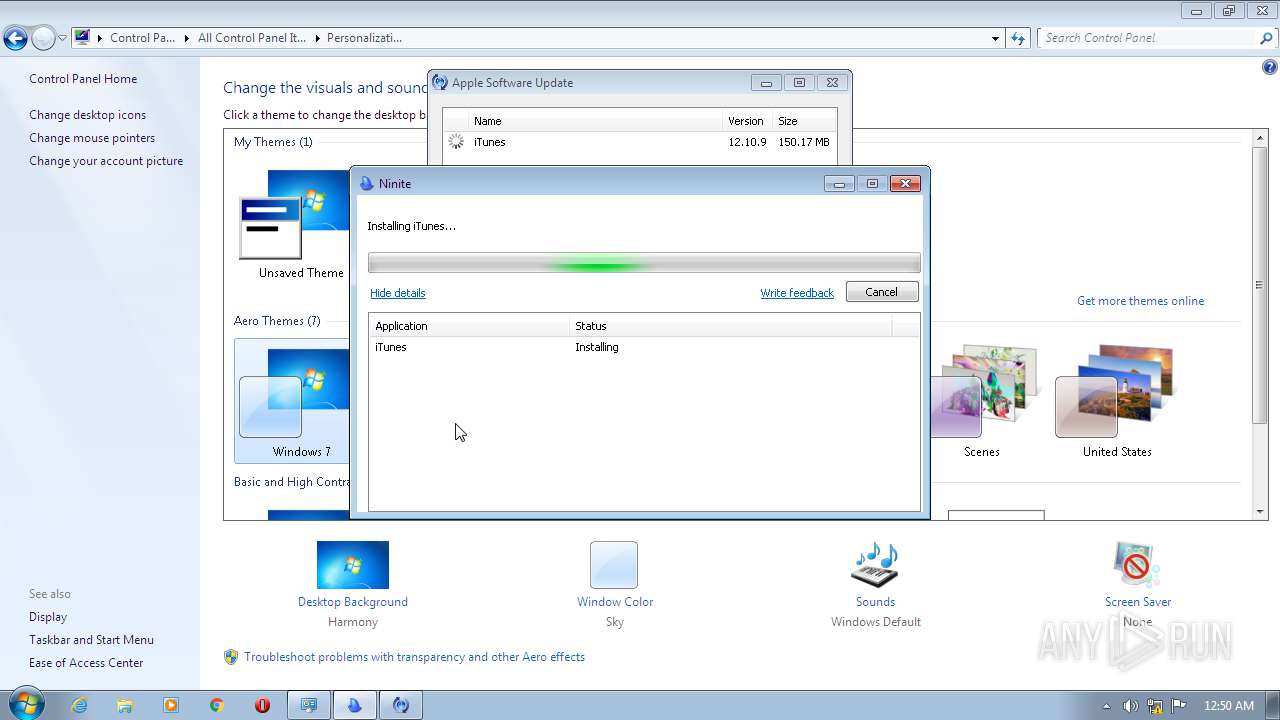This screenshot has height=720, width=1280.
Task: Open Change desktop icons link
Action: (x=87, y=115)
